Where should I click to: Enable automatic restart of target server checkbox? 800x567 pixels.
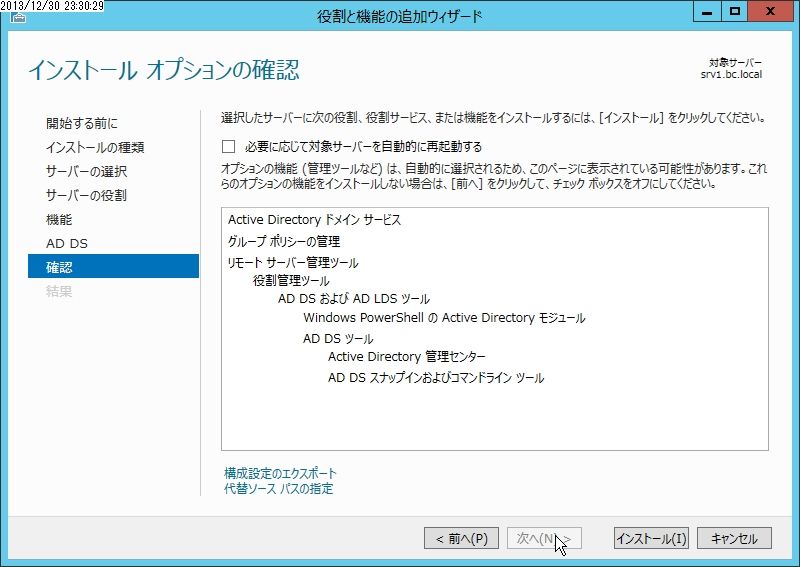[x=229, y=147]
